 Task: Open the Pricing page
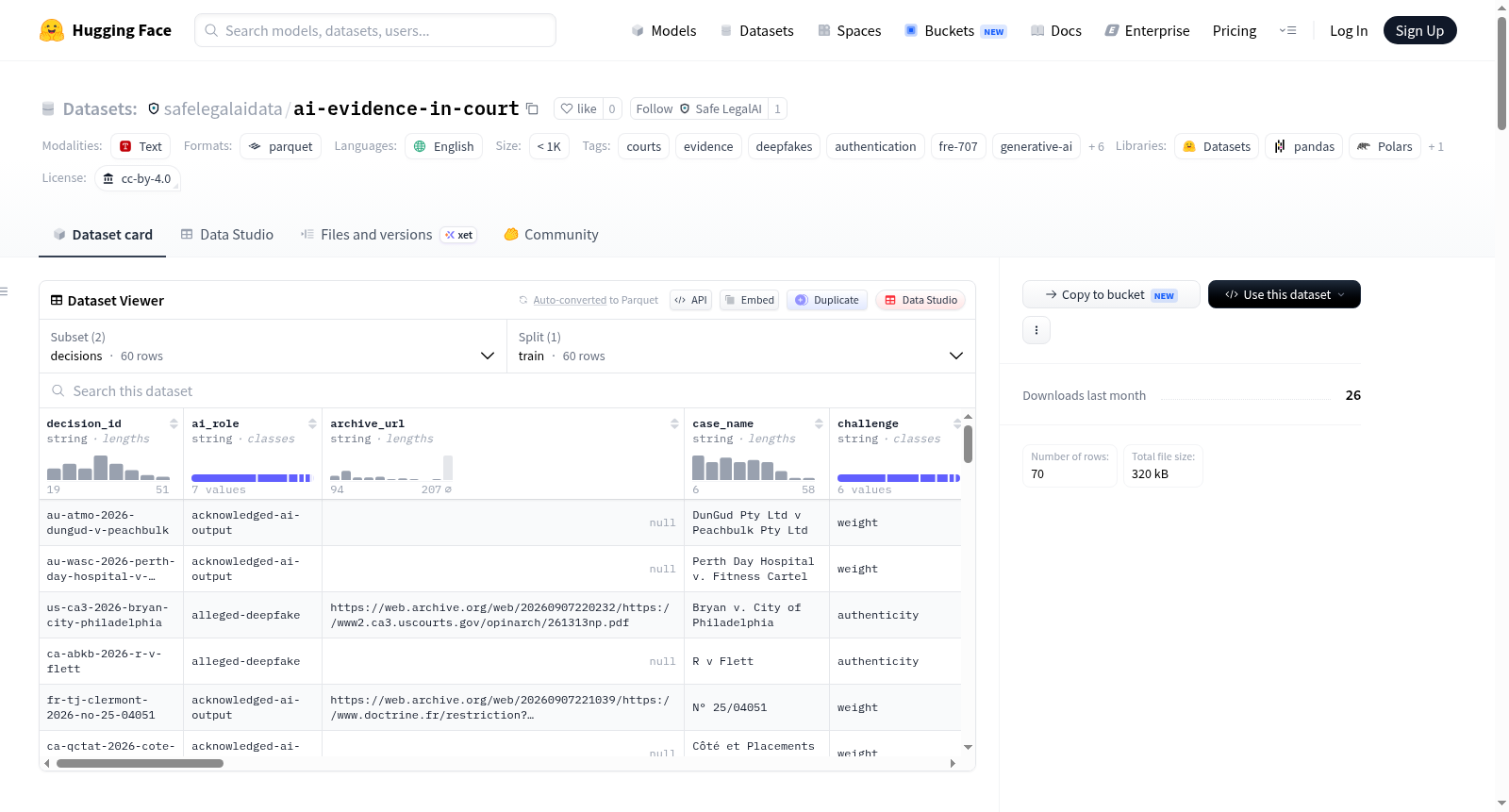(1235, 30)
